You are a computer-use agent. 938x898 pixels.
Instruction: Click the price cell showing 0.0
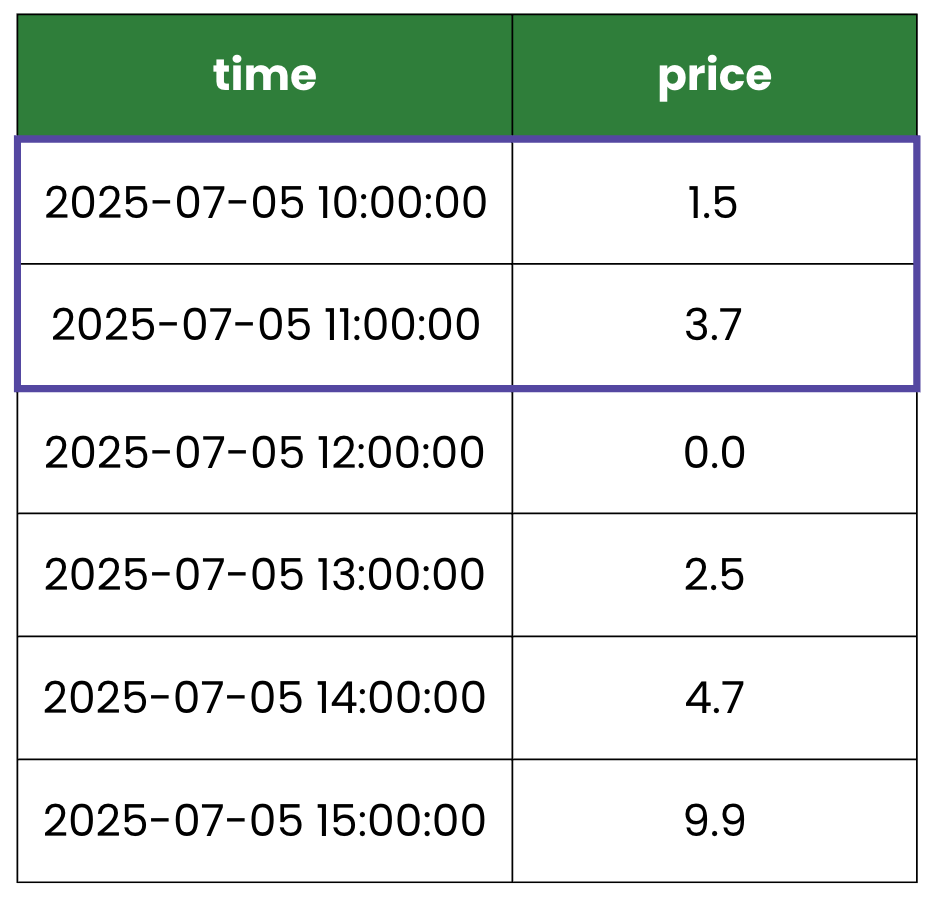(714, 453)
